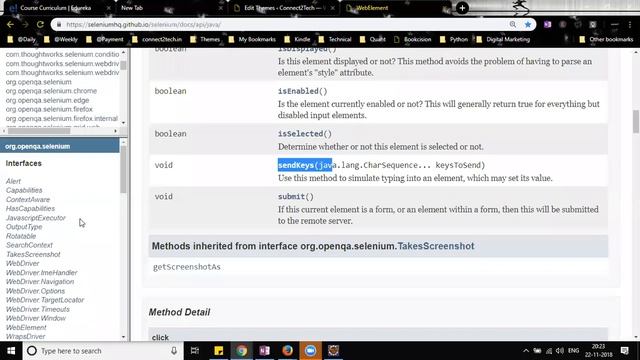Image resolution: width=640 pixels, height=360 pixels.
Task: Open the WebDriver.Navigation interface link
Action: [x=40, y=282]
